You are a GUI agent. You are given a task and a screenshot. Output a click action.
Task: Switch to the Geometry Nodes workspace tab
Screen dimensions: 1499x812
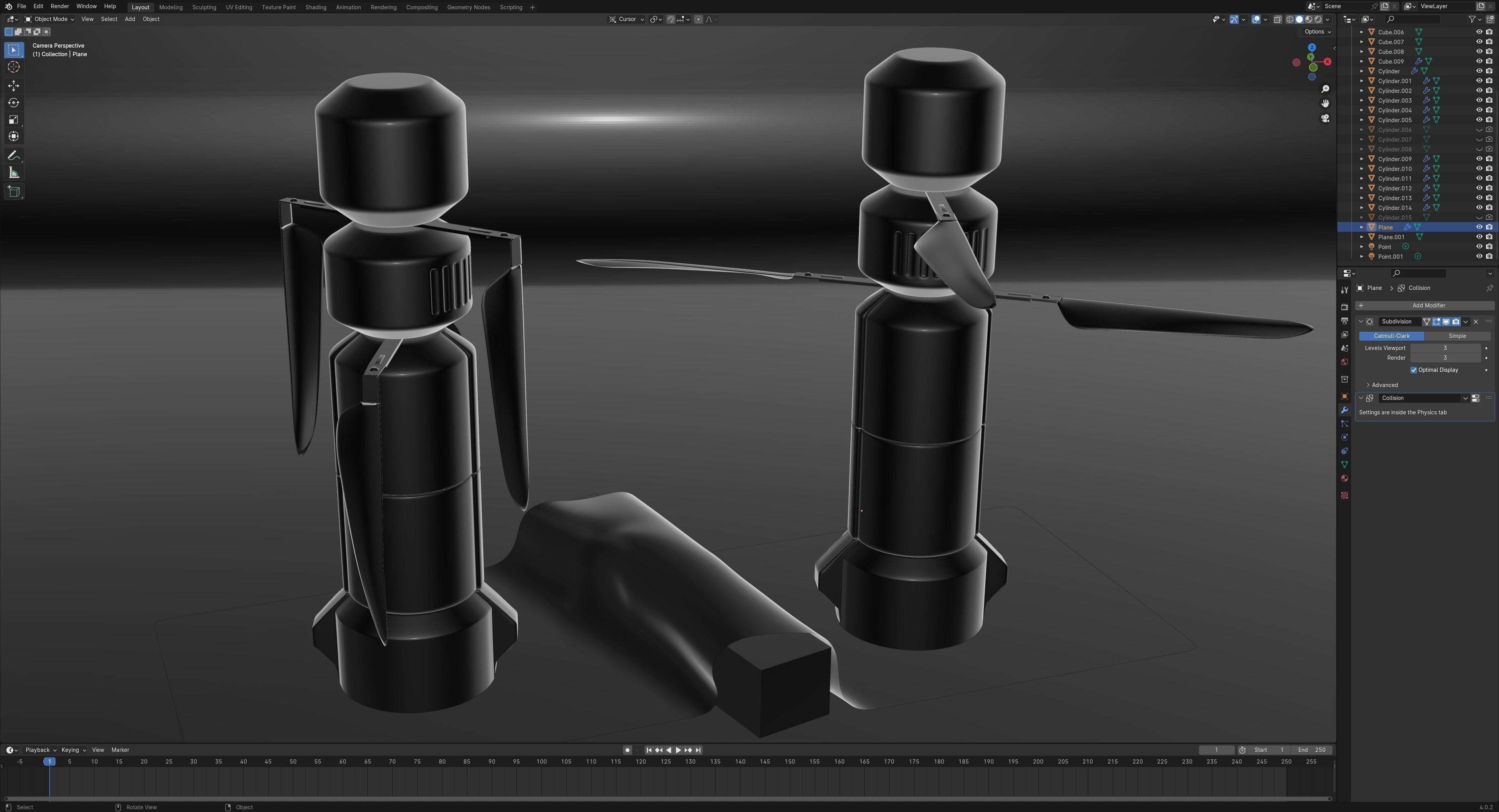468,7
